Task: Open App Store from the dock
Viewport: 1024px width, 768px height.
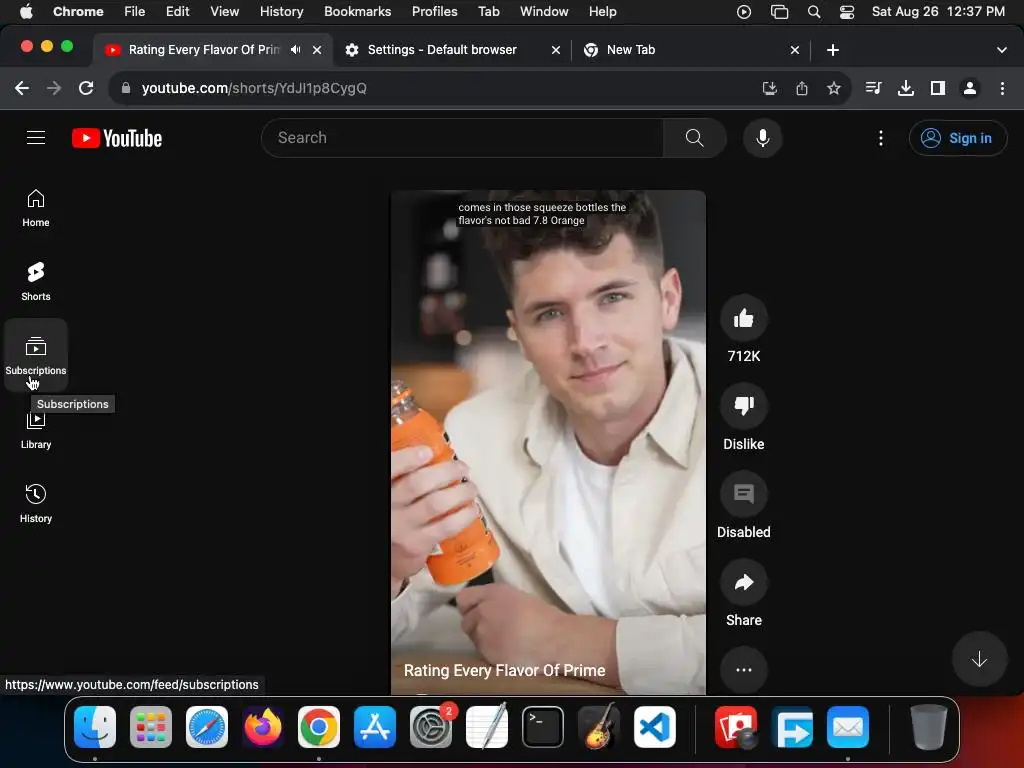Action: coord(375,727)
